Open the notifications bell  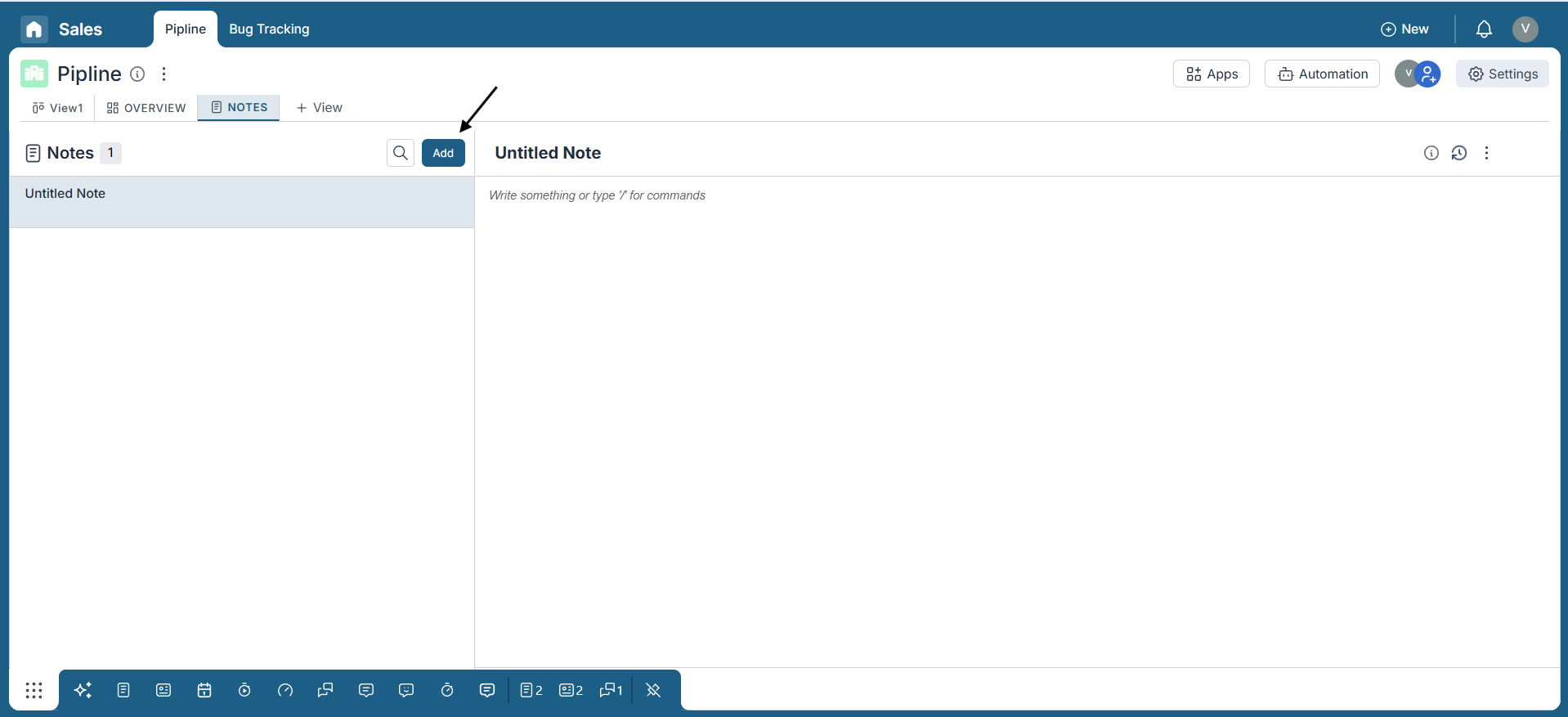(x=1484, y=29)
